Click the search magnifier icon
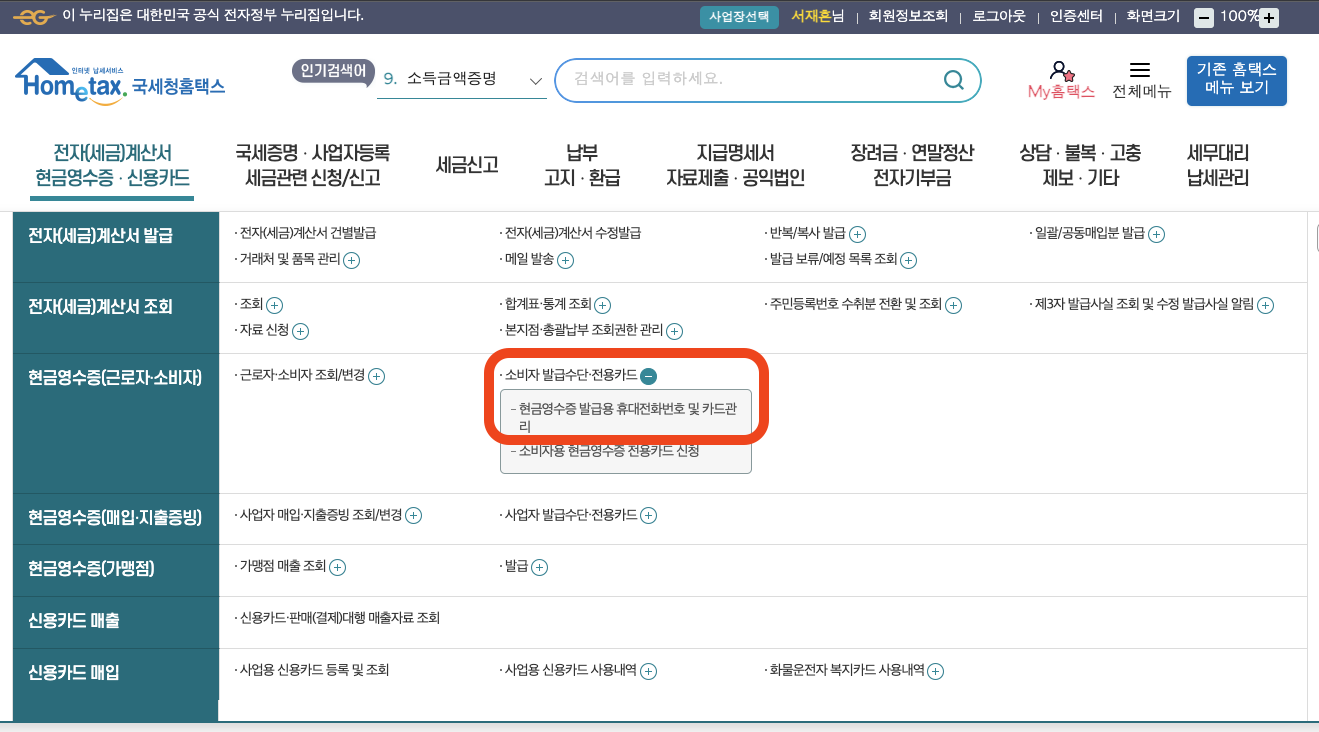 pyautogui.click(x=953, y=80)
